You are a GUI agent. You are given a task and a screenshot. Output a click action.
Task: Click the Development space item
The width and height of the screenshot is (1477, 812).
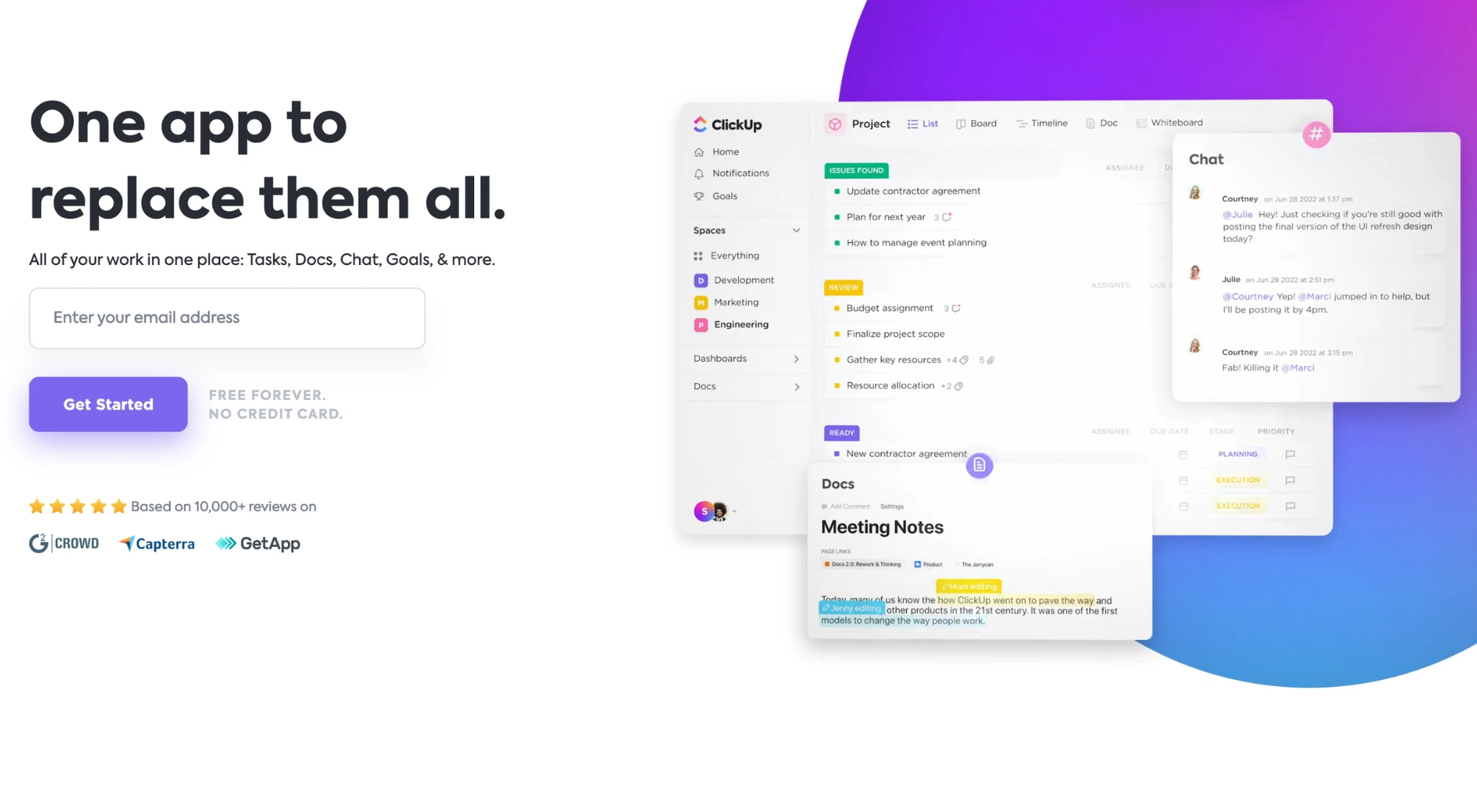(x=743, y=279)
